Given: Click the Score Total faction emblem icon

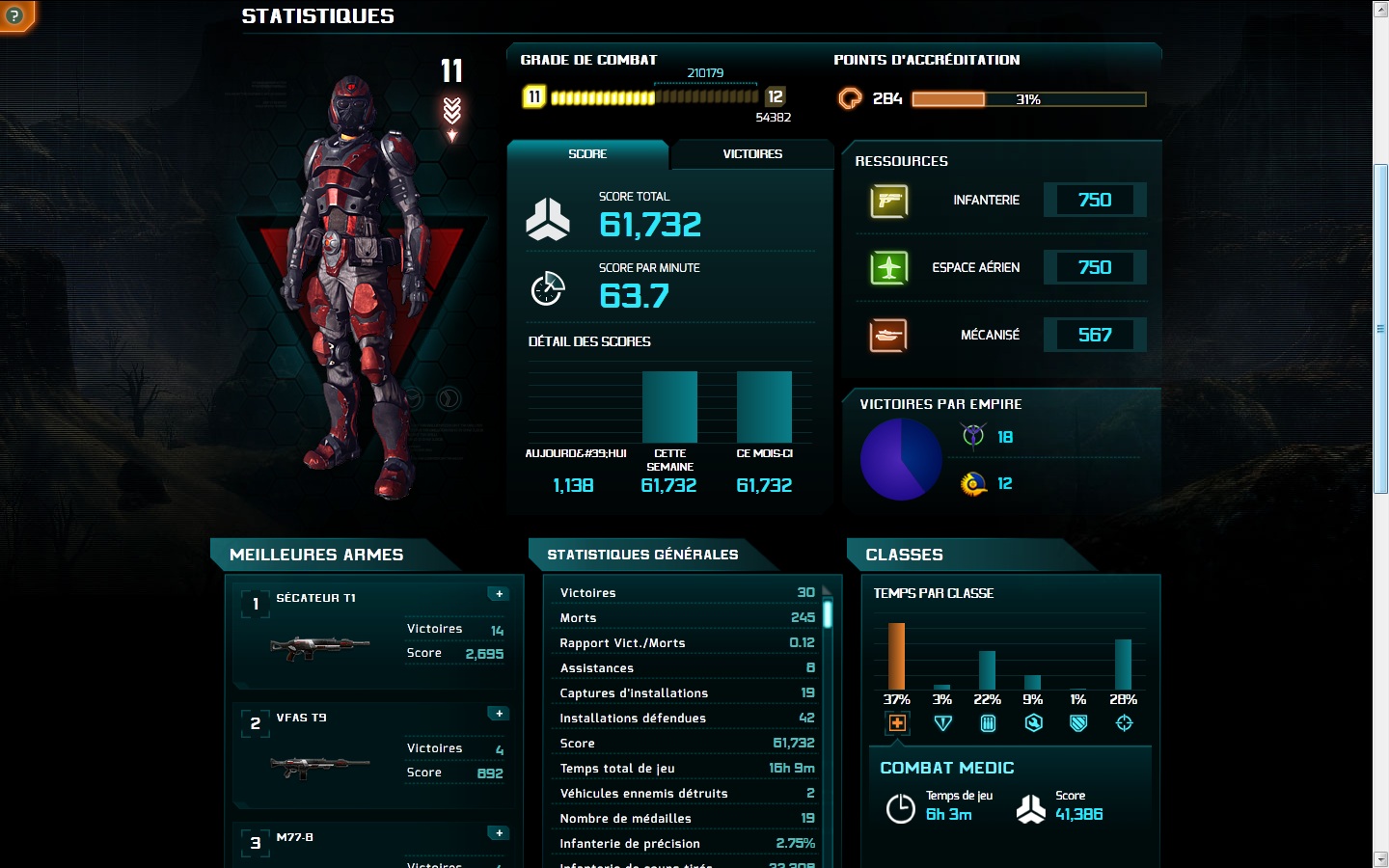Looking at the screenshot, I should click(548, 219).
